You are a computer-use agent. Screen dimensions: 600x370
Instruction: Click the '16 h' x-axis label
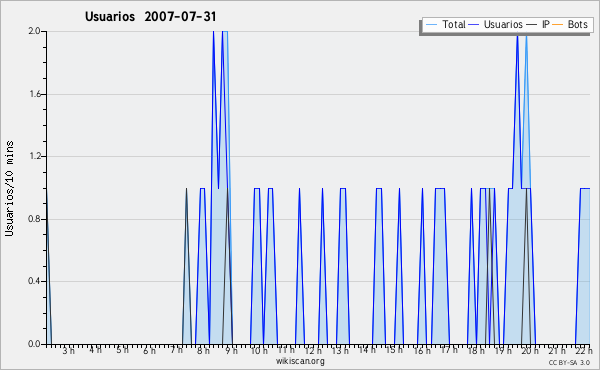tap(422, 351)
